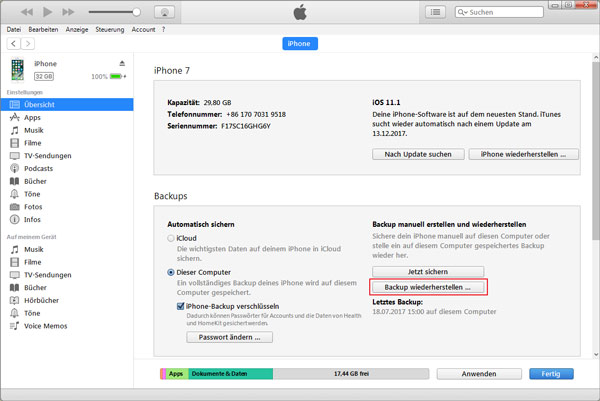Select Übersicht in the sidebar
This screenshot has width=600, height=401.
(x=67, y=104)
